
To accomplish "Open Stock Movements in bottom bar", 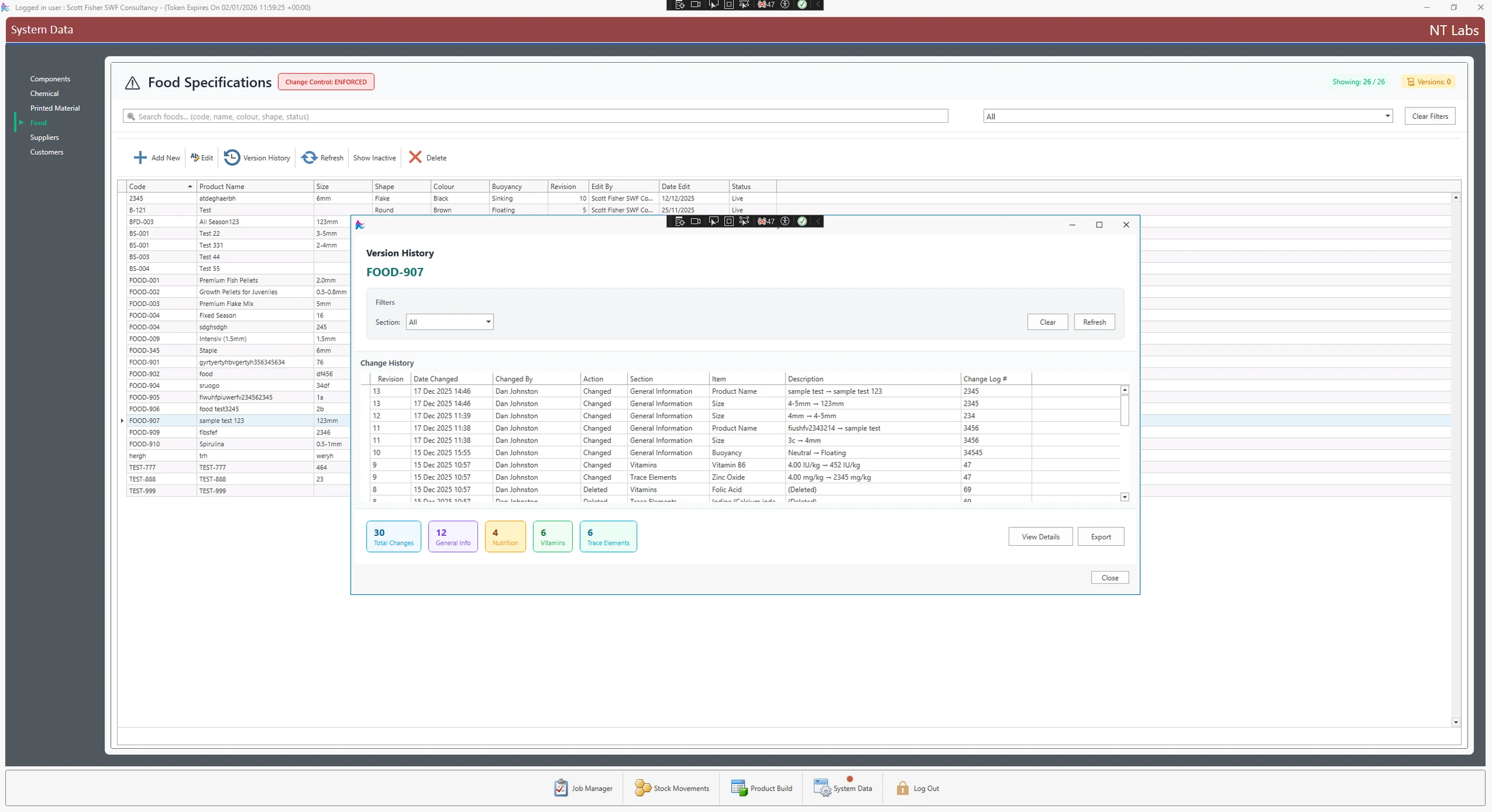I will point(672,788).
